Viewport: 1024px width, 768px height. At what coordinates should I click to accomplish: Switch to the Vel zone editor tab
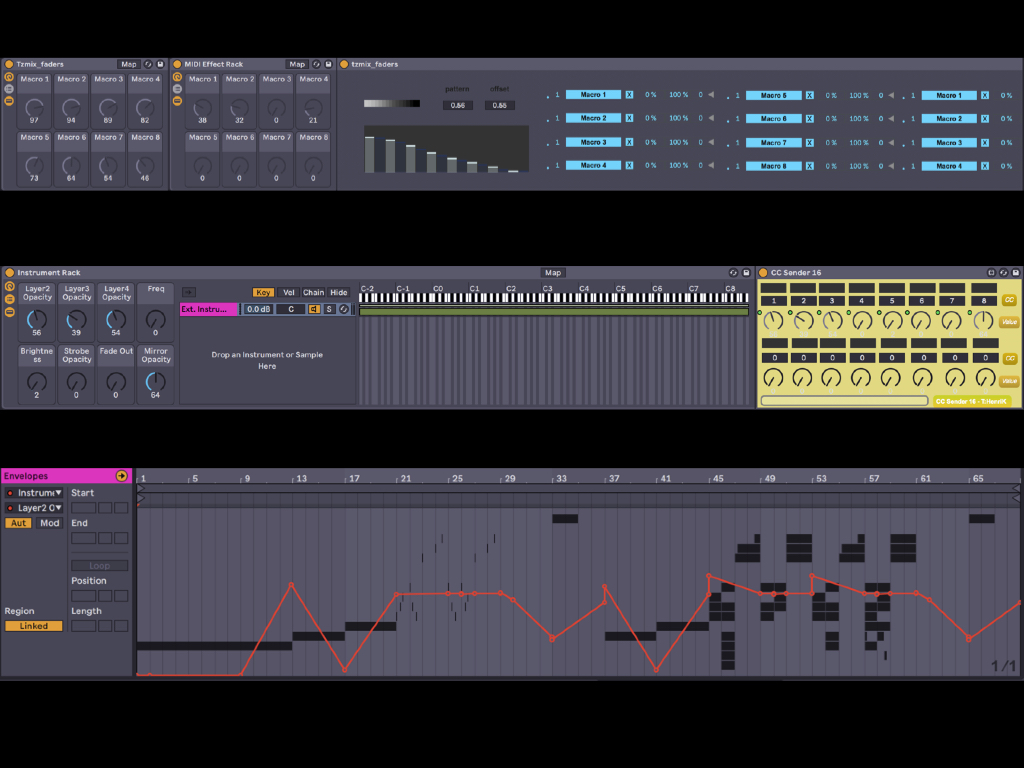[x=289, y=292]
